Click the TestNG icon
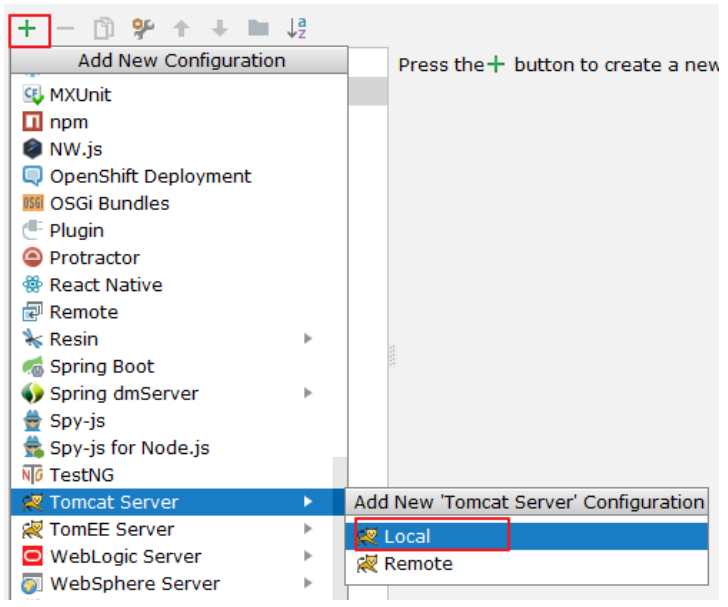Viewport: 728px width, 607px height. (32, 475)
